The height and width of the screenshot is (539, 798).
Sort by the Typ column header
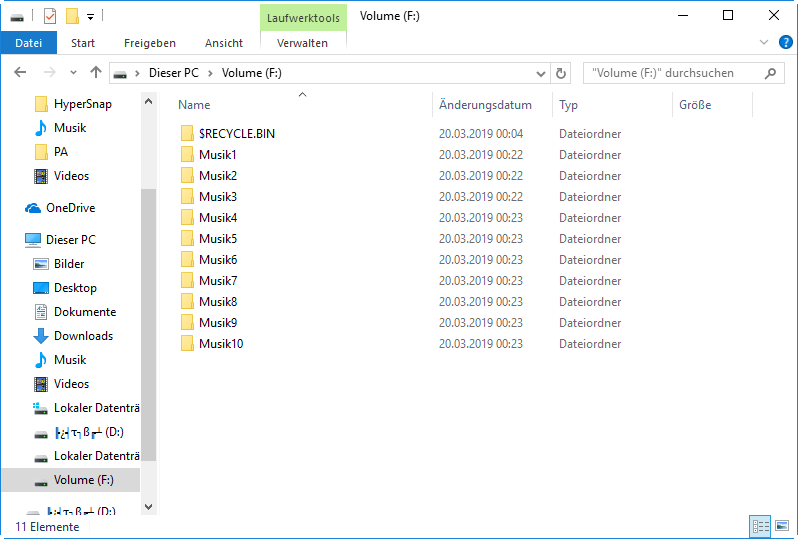(612, 105)
